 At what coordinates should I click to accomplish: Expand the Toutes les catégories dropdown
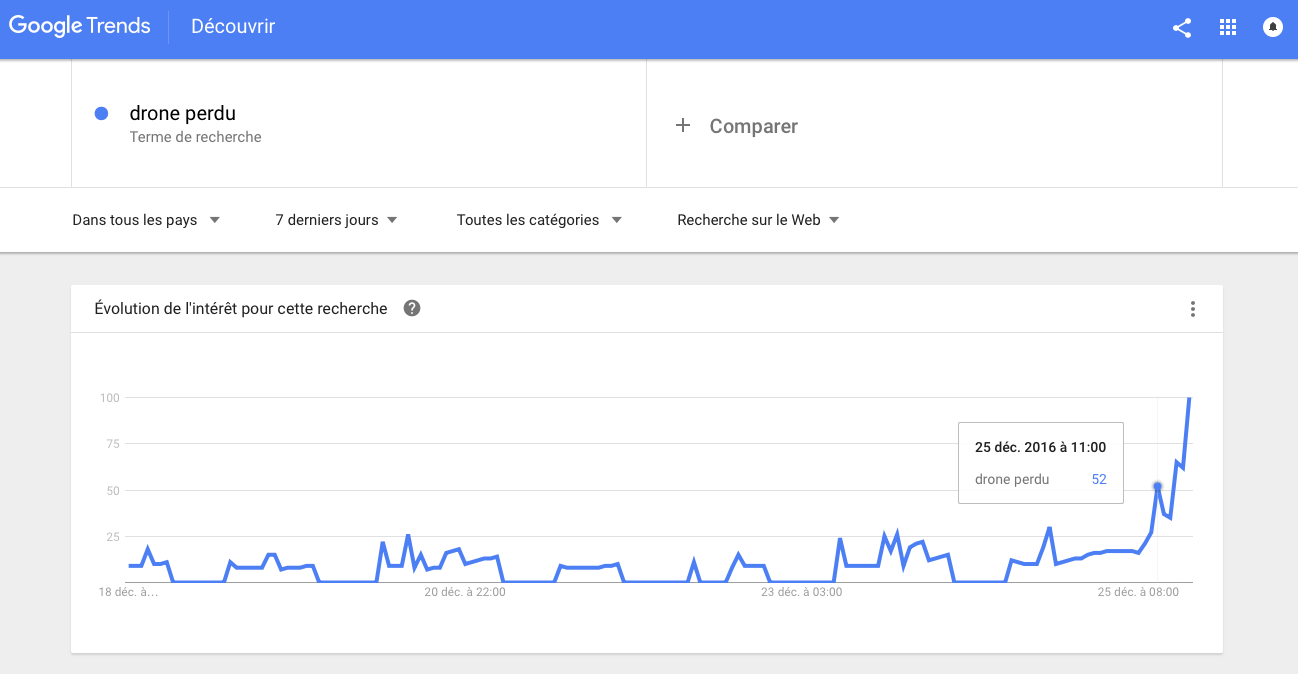click(x=539, y=220)
